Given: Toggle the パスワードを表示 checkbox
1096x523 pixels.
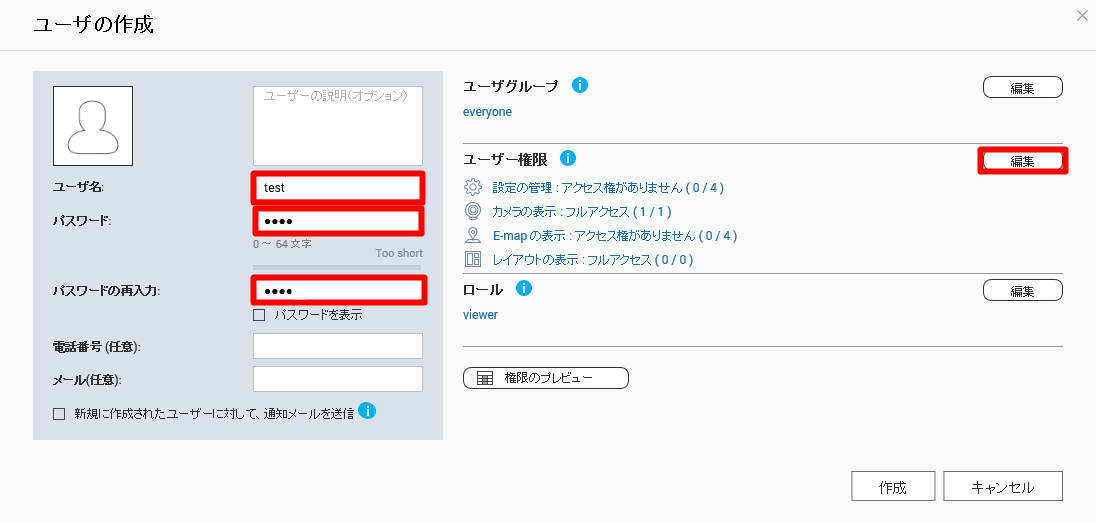Looking at the screenshot, I should pos(259,315).
